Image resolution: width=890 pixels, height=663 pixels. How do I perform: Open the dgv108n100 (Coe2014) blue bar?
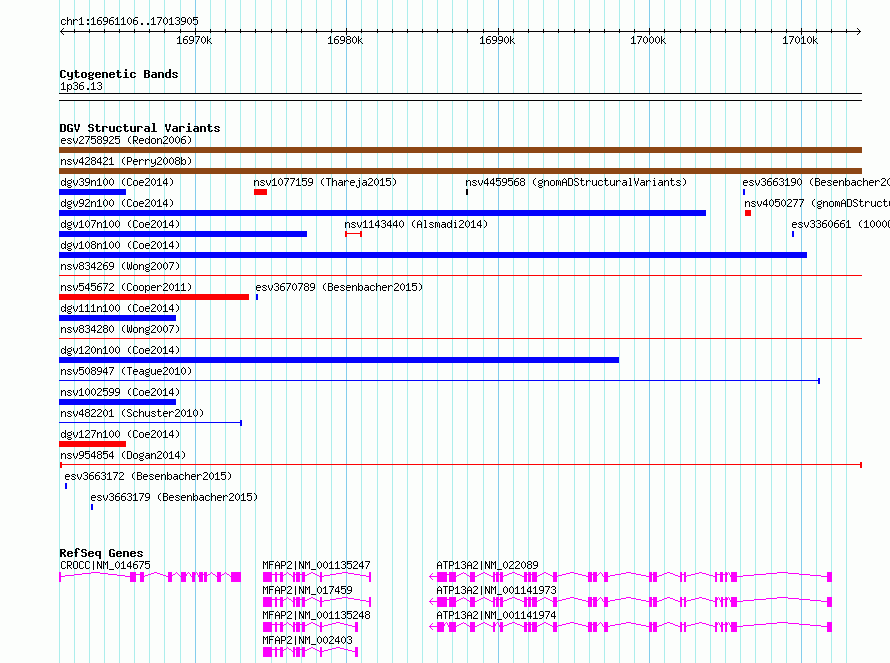[x=433, y=255]
